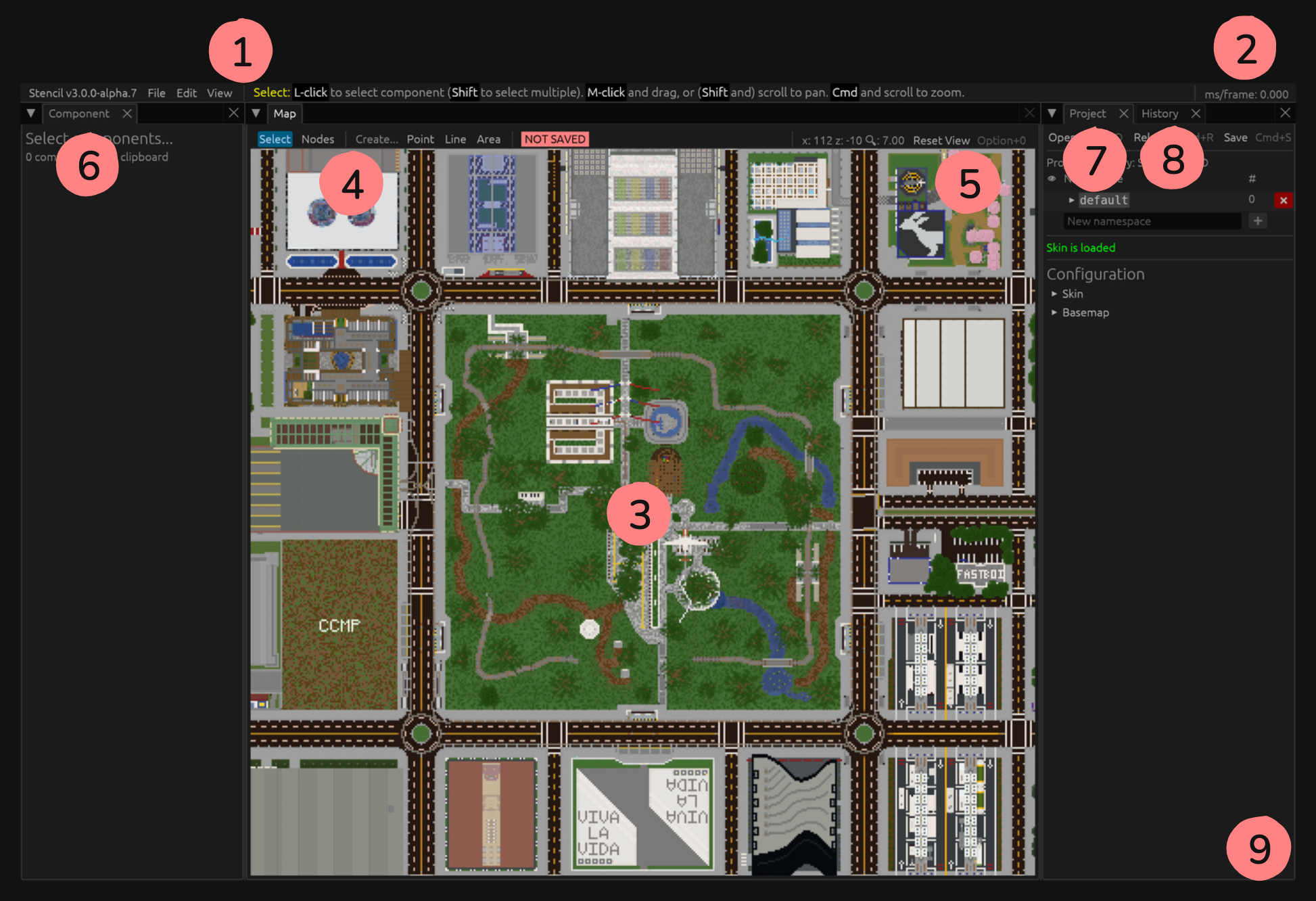
Task: Close the Project tab with its X
Action: pos(1123,114)
